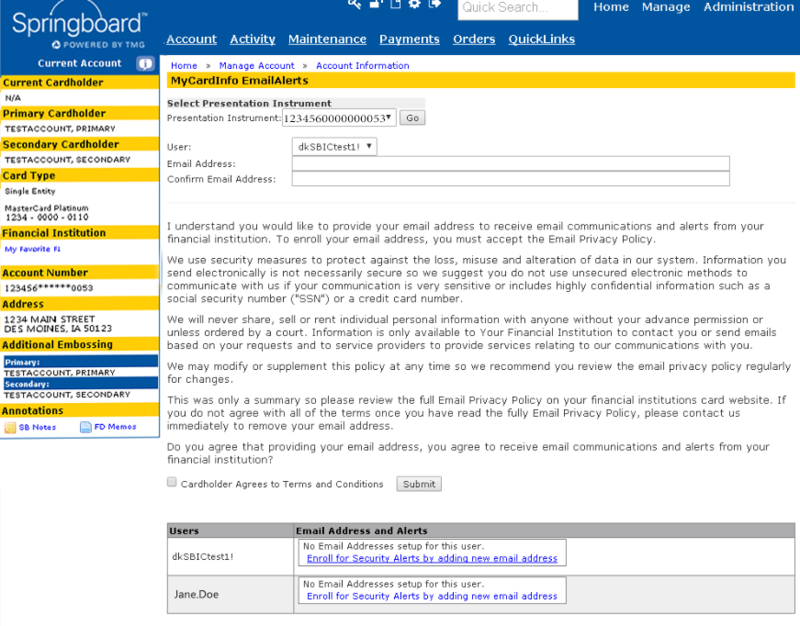This screenshot has width=800, height=626.
Task: Open the Payments menu
Action: tap(409, 39)
